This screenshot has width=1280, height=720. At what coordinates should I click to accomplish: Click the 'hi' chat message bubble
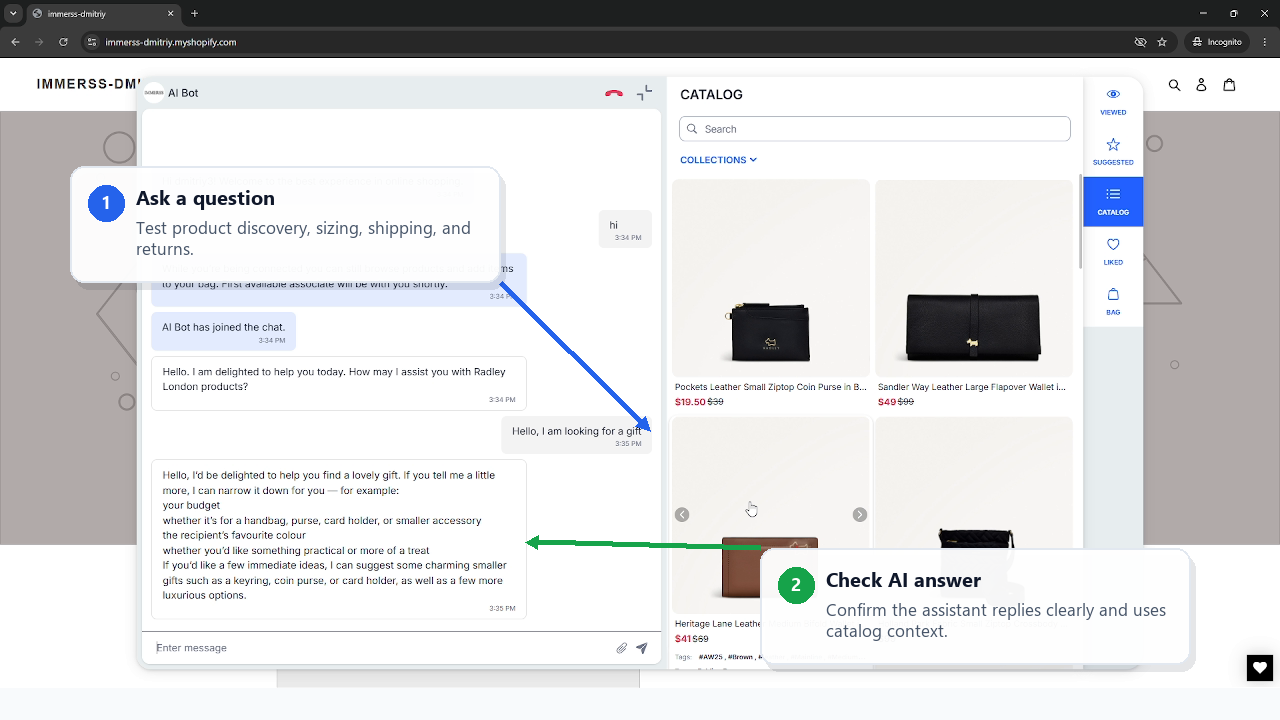point(626,230)
